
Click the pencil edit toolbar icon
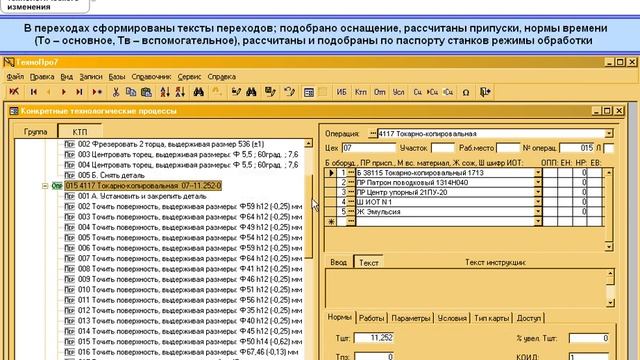pos(236,92)
